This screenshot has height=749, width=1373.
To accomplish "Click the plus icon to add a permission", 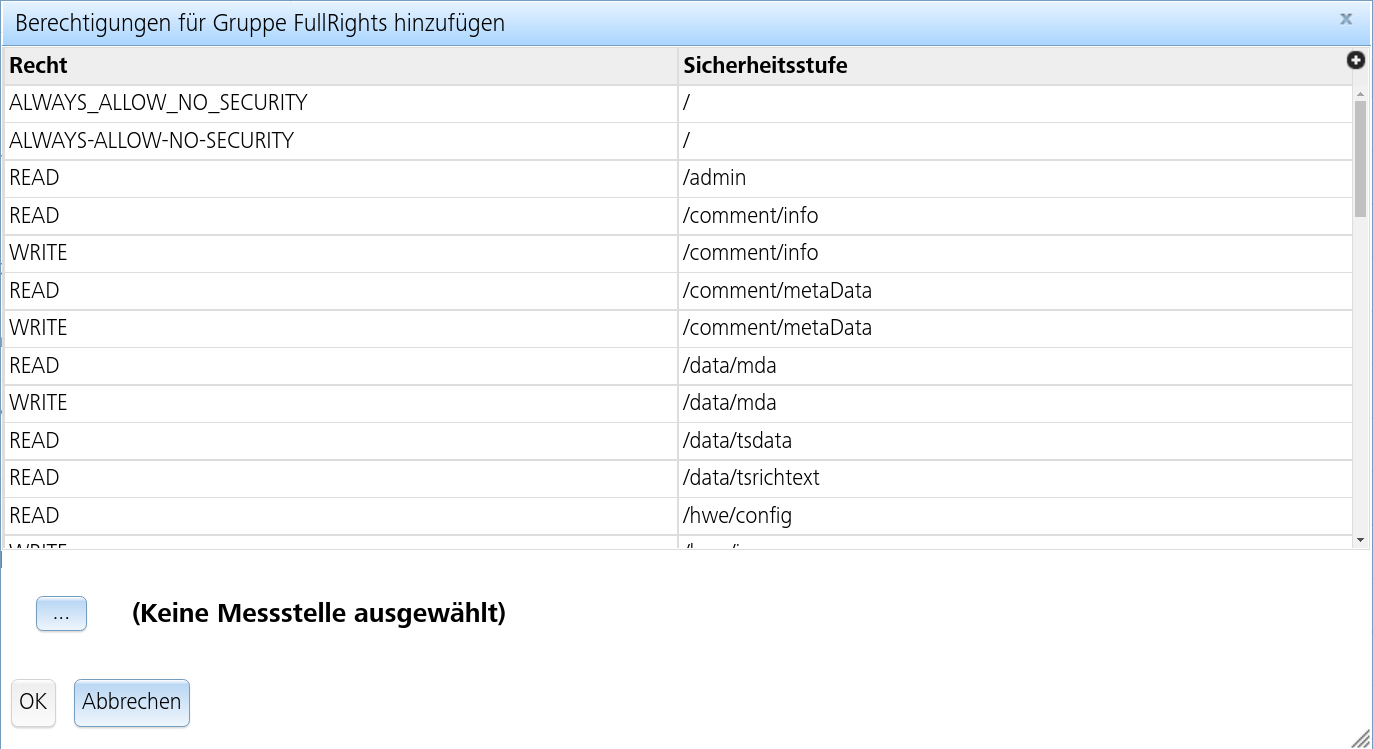I will [x=1356, y=60].
